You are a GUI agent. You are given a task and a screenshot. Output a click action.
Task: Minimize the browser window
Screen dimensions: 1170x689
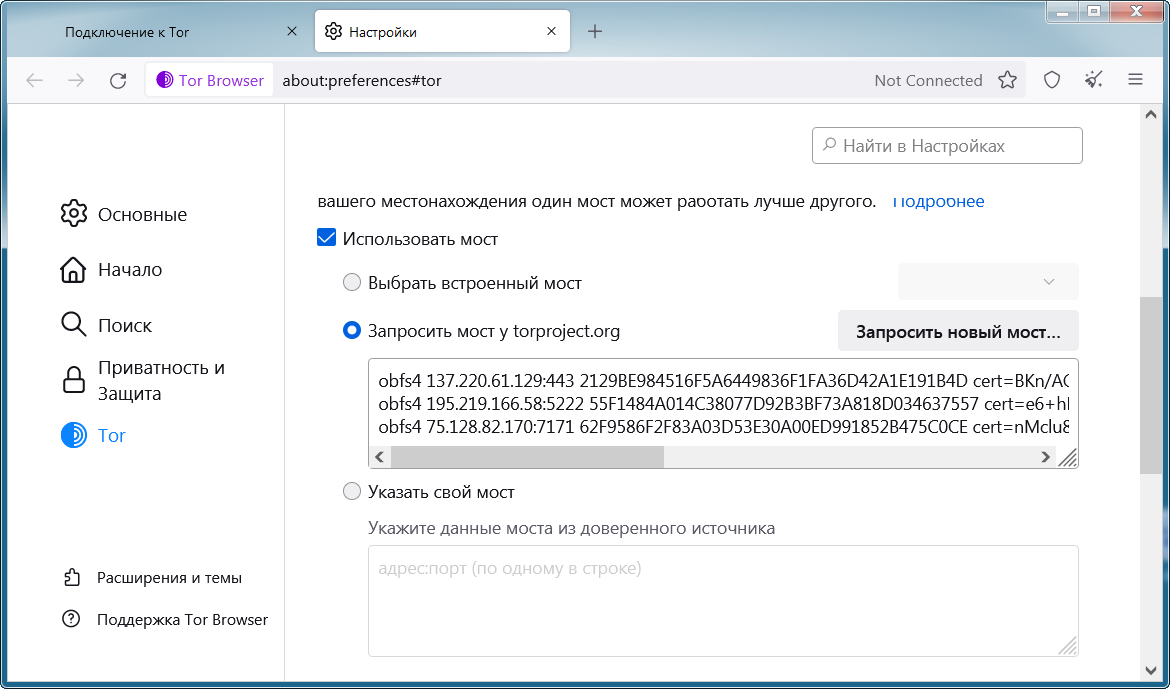pos(1063,11)
